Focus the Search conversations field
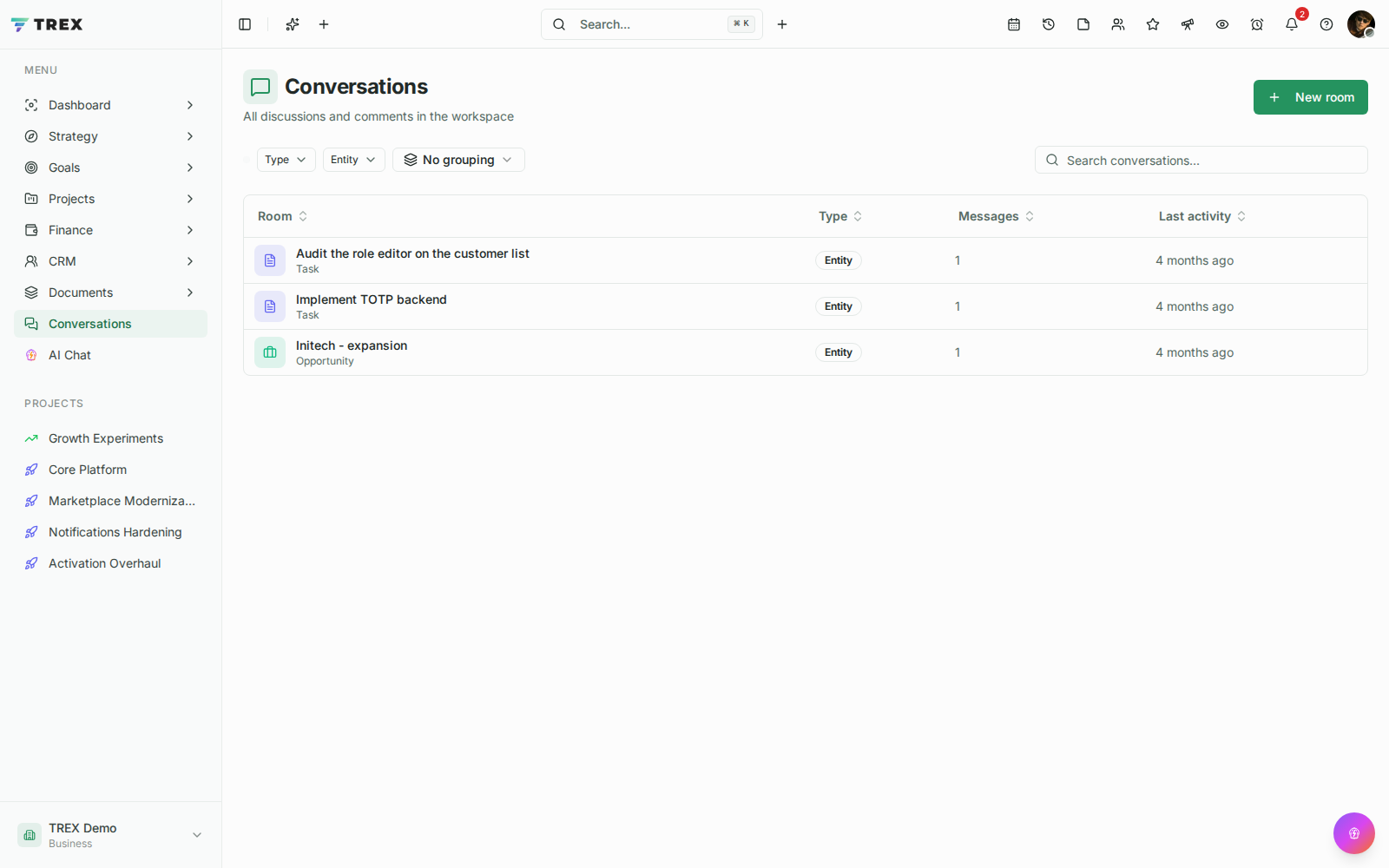This screenshot has width=1389, height=868. (1201, 160)
